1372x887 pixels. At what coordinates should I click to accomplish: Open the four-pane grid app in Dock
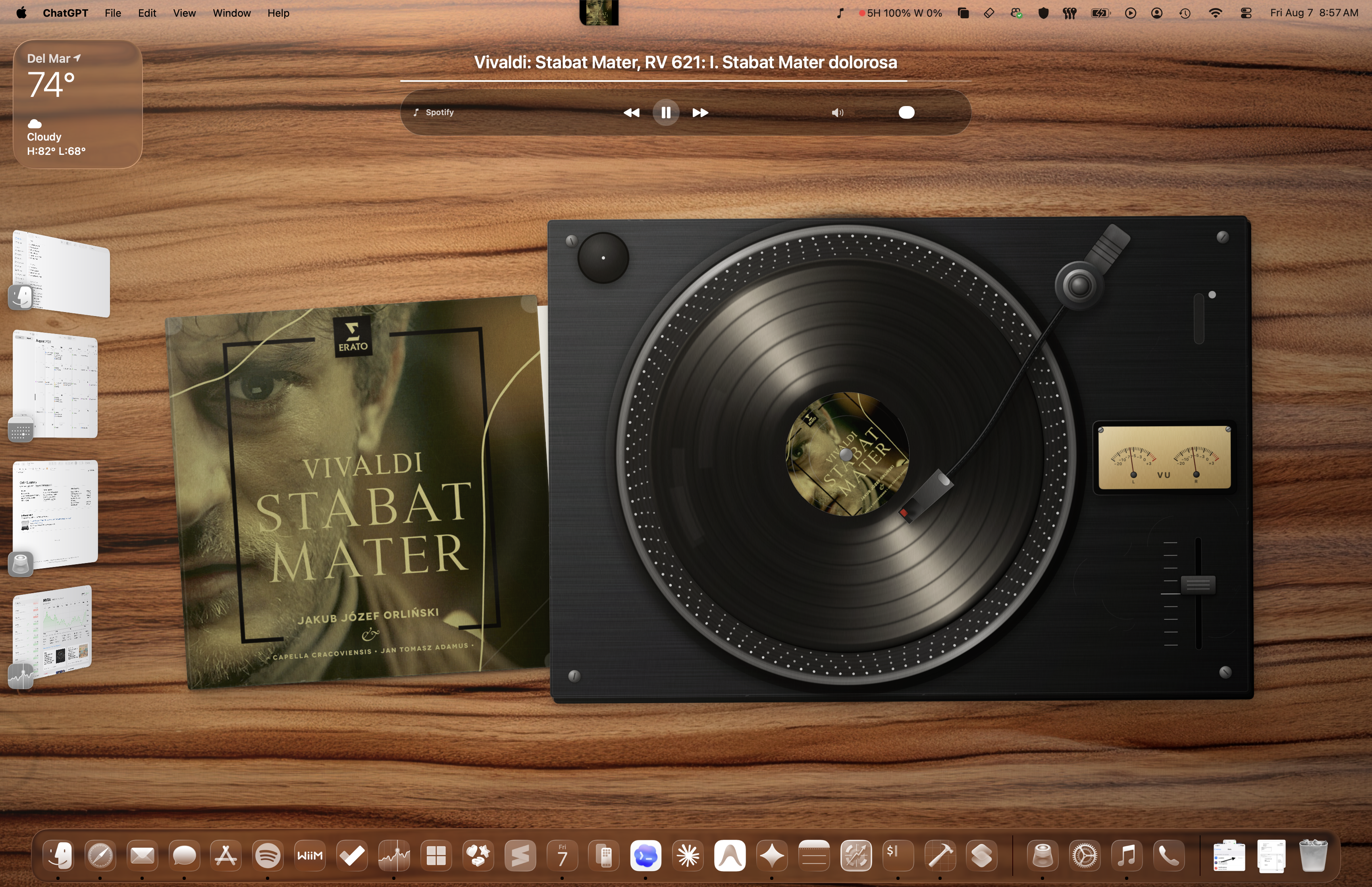point(436,855)
